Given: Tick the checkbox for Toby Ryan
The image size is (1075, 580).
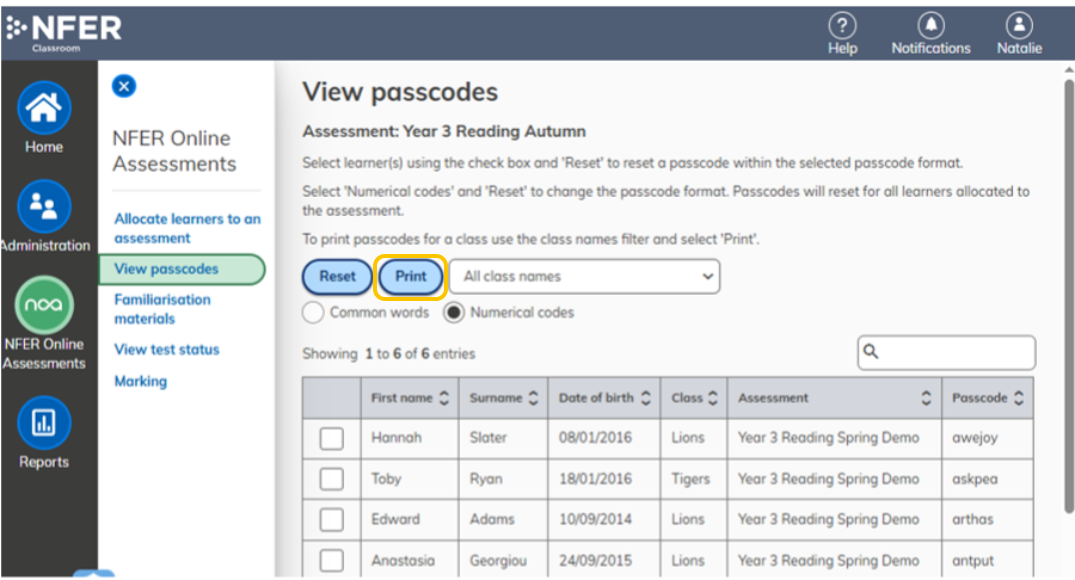Looking at the screenshot, I should pyautogui.click(x=332, y=479).
